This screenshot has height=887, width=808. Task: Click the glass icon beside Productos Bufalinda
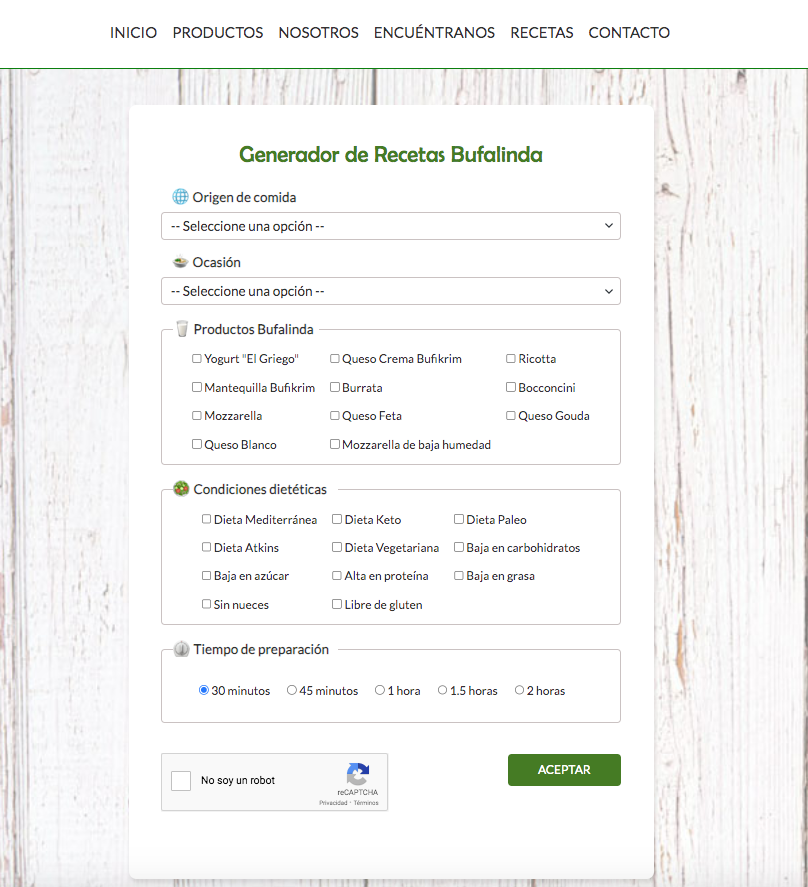coord(181,329)
